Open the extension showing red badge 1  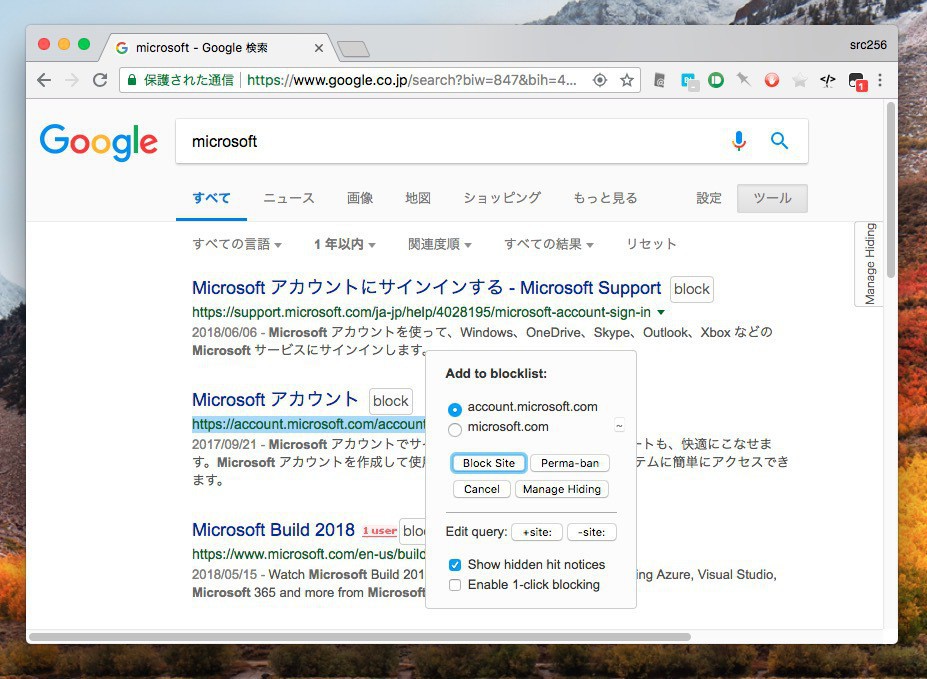(857, 82)
